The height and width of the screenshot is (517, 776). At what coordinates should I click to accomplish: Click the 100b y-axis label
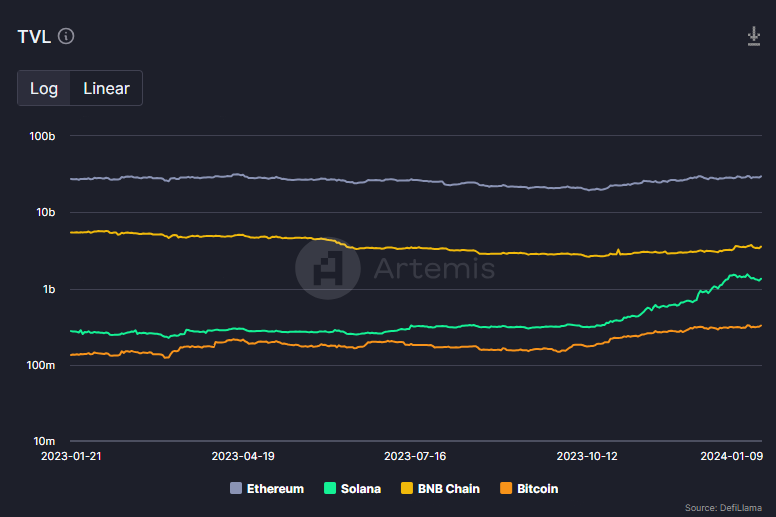point(42,136)
